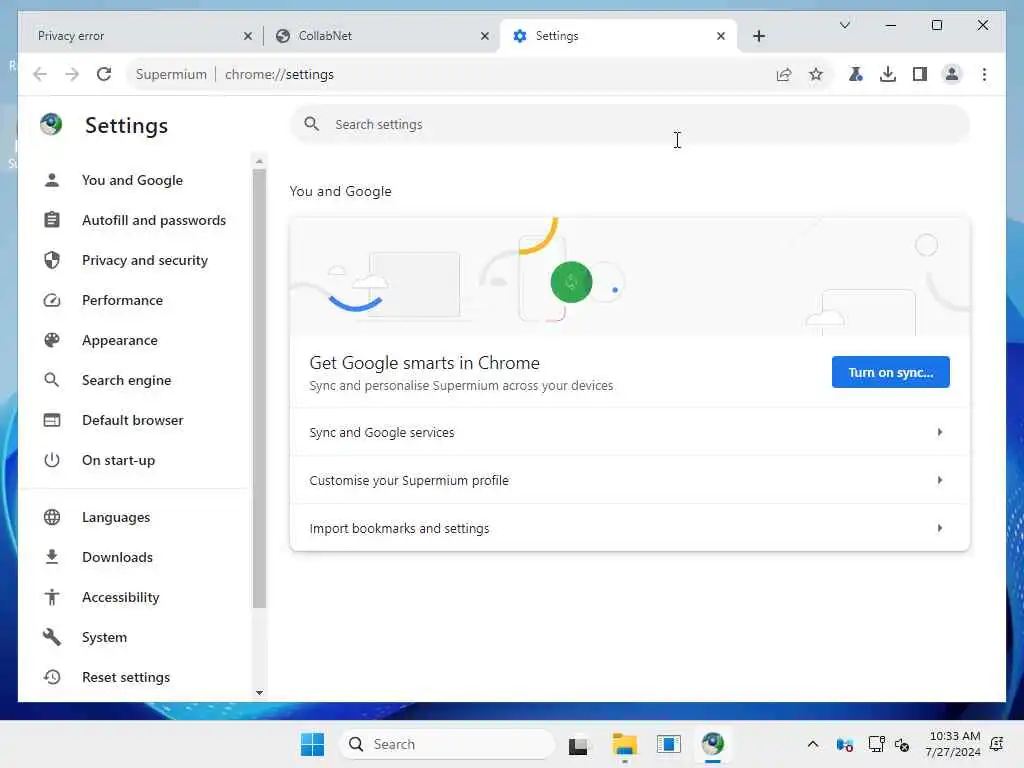Expand Customise your Supermium profile

(x=630, y=480)
